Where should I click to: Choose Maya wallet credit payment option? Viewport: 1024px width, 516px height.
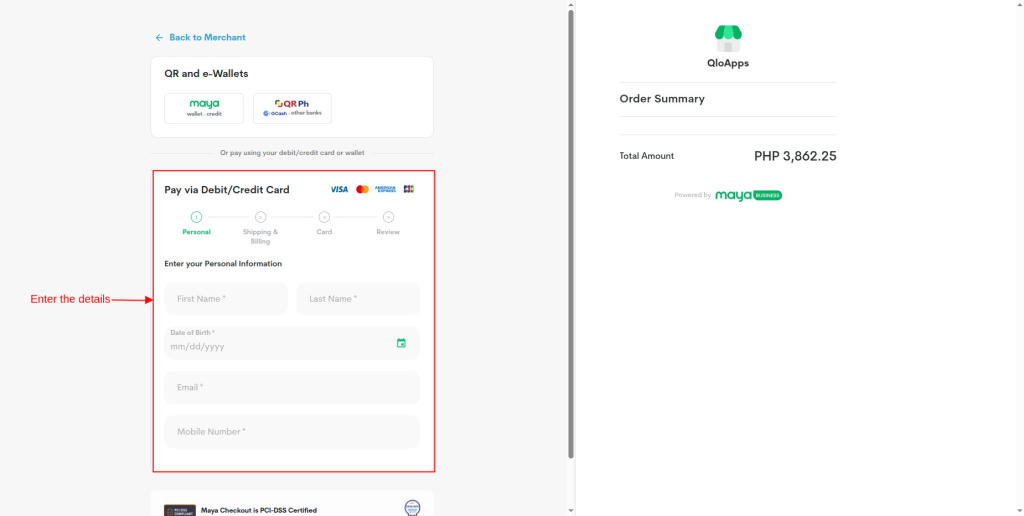click(204, 108)
